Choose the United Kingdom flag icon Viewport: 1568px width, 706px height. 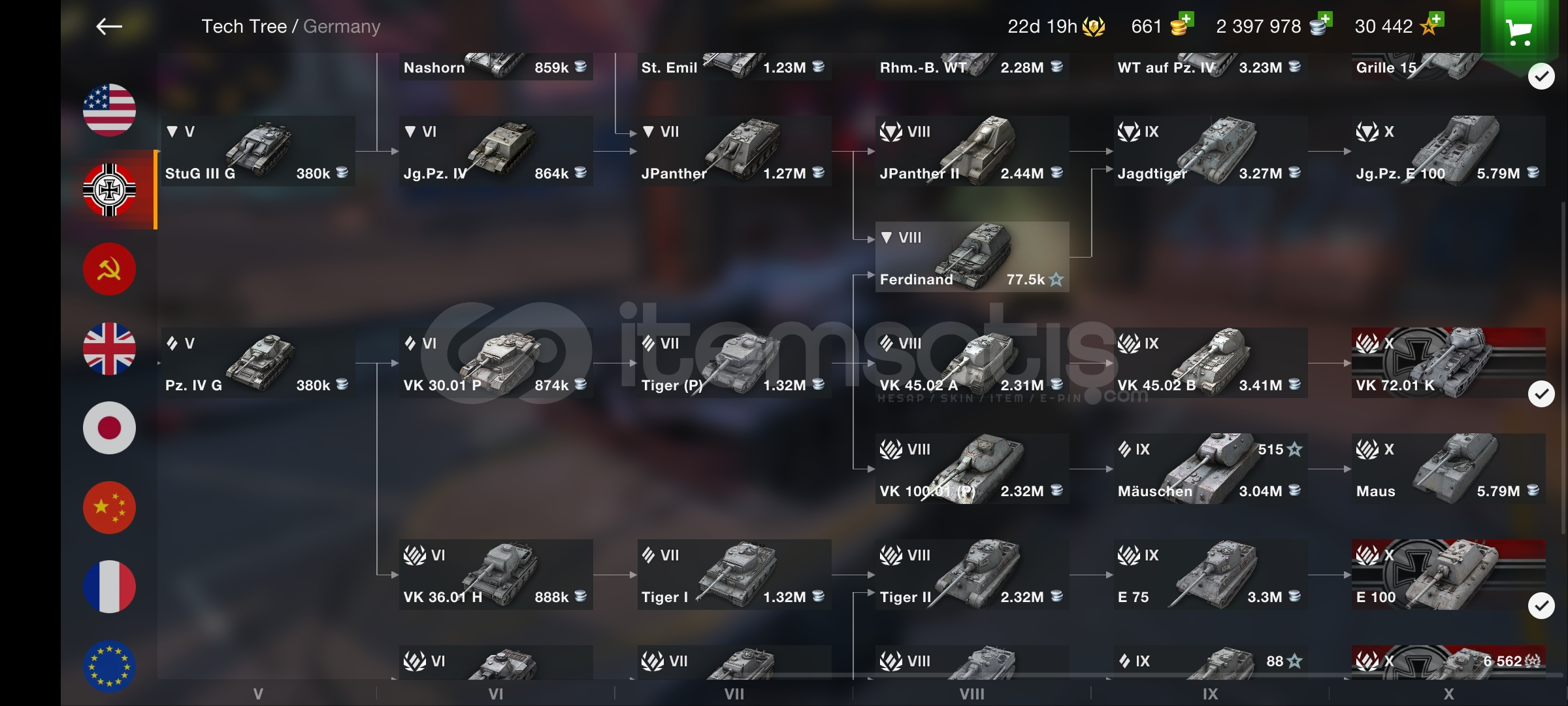point(109,349)
